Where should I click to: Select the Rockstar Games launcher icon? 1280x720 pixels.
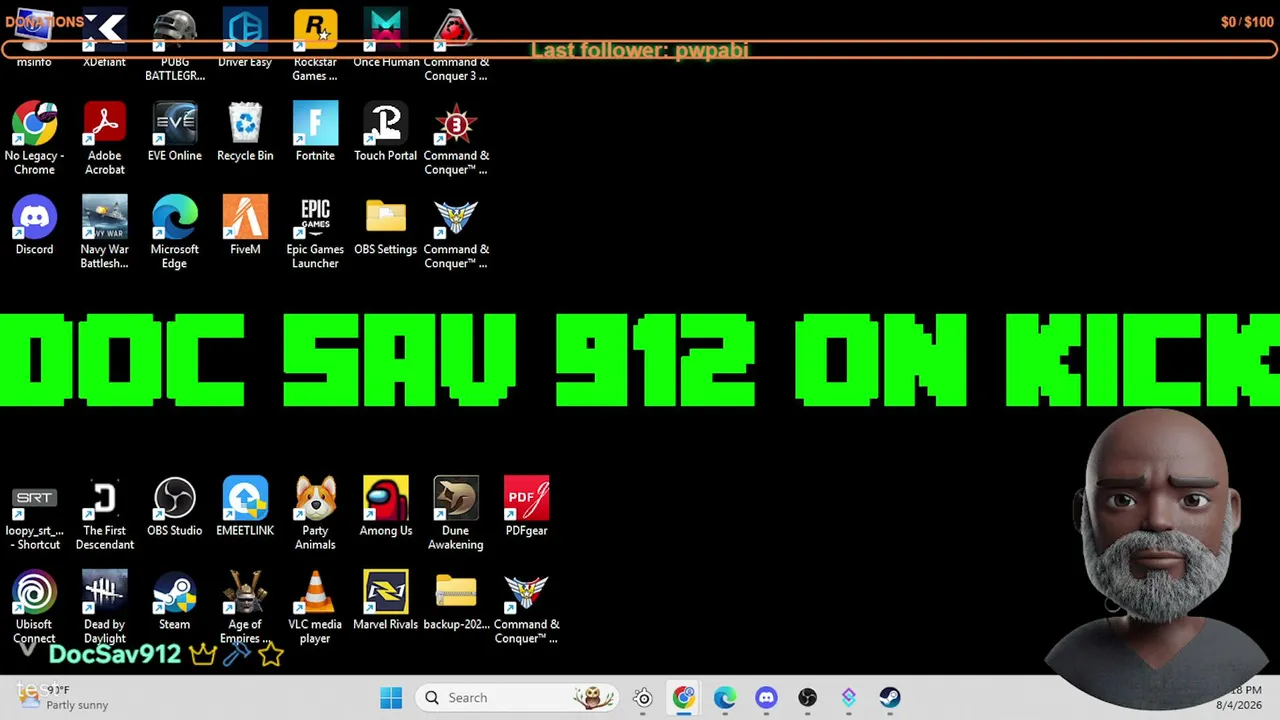315,46
